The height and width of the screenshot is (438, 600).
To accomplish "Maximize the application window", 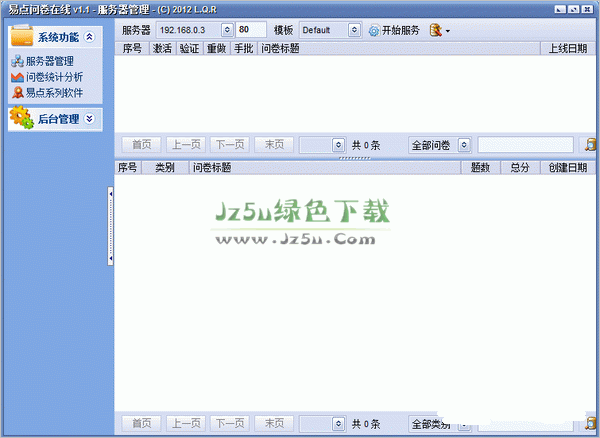I will pos(574,10).
